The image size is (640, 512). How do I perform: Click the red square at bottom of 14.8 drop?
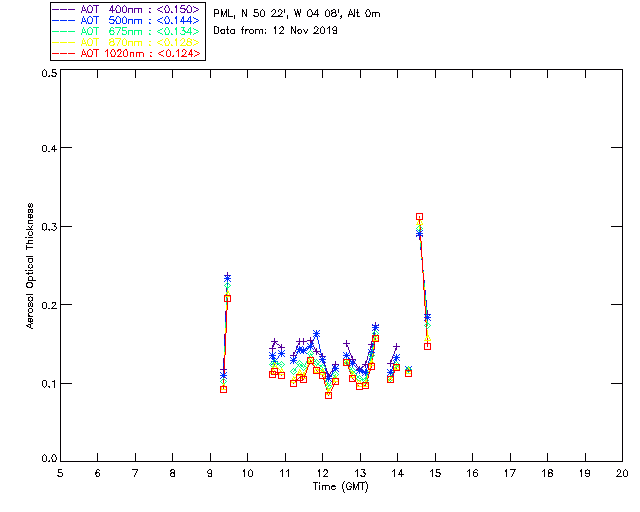click(x=427, y=346)
